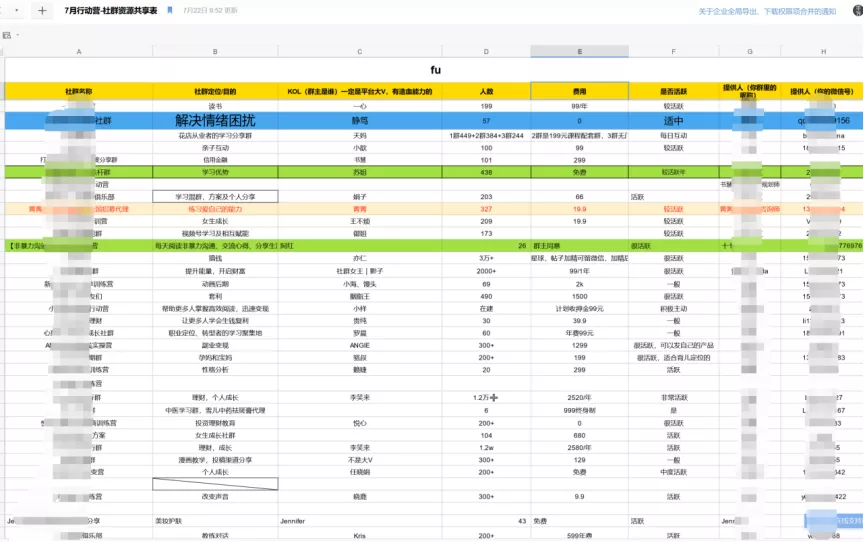Open the enterprise export permission notice link
864x542 pixels.
point(767,11)
